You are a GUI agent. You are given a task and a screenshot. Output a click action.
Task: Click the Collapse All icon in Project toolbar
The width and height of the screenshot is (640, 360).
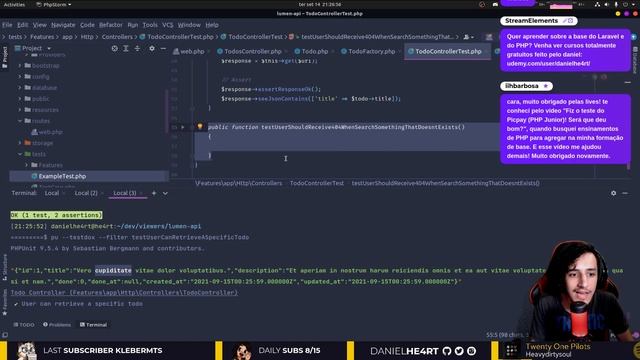pyautogui.click(x=137, y=48)
